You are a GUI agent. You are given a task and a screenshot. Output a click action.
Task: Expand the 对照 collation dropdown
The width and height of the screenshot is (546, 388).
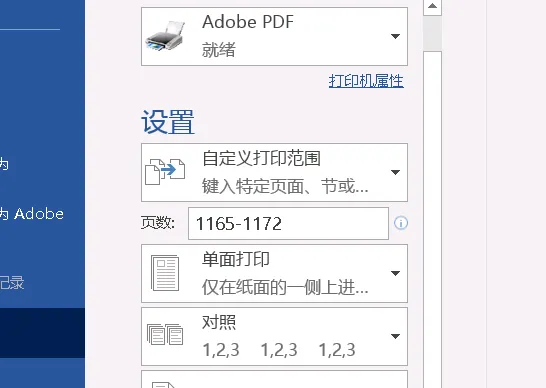pyautogui.click(x=274, y=336)
